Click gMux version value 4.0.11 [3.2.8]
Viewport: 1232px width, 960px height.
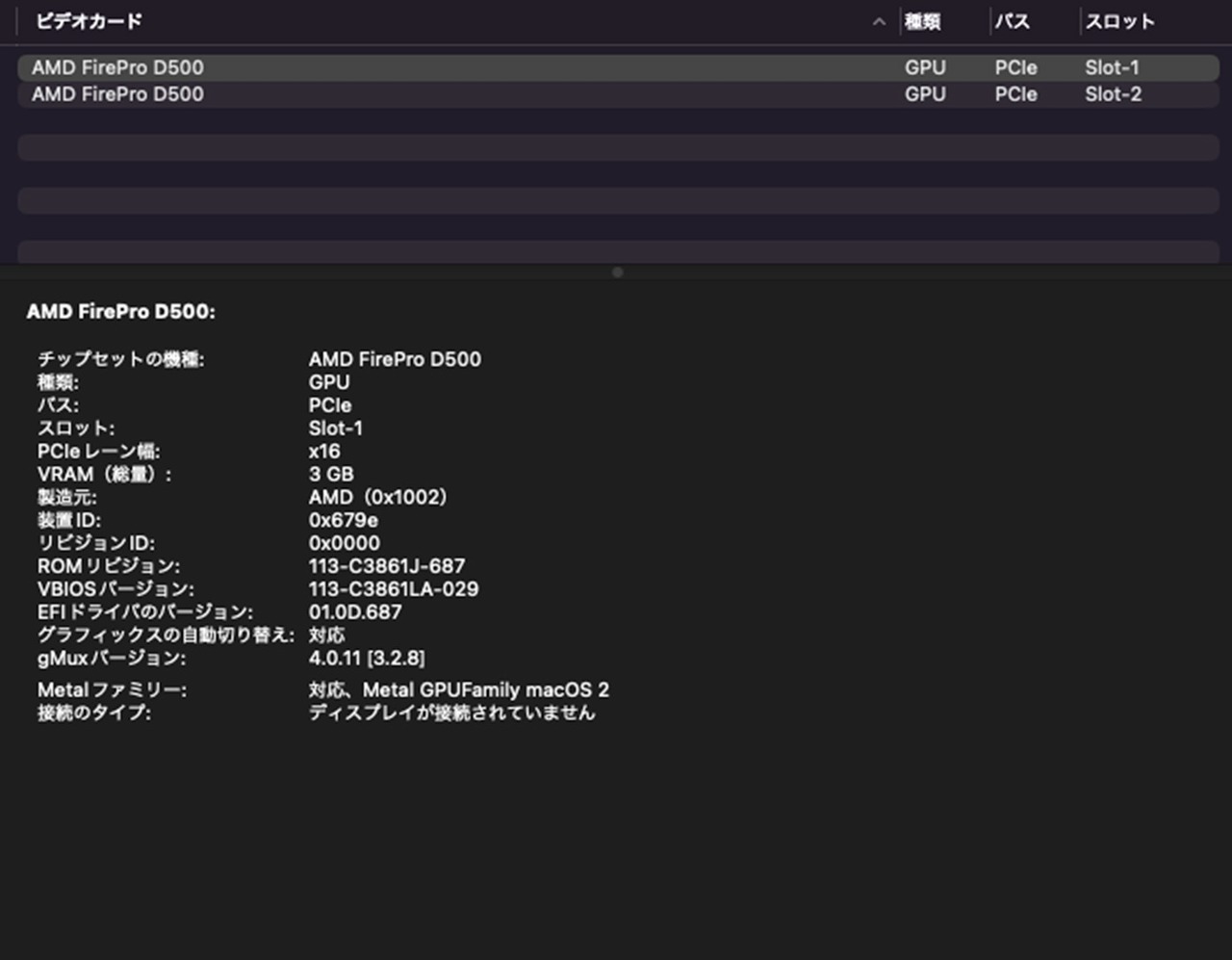click(x=367, y=659)
